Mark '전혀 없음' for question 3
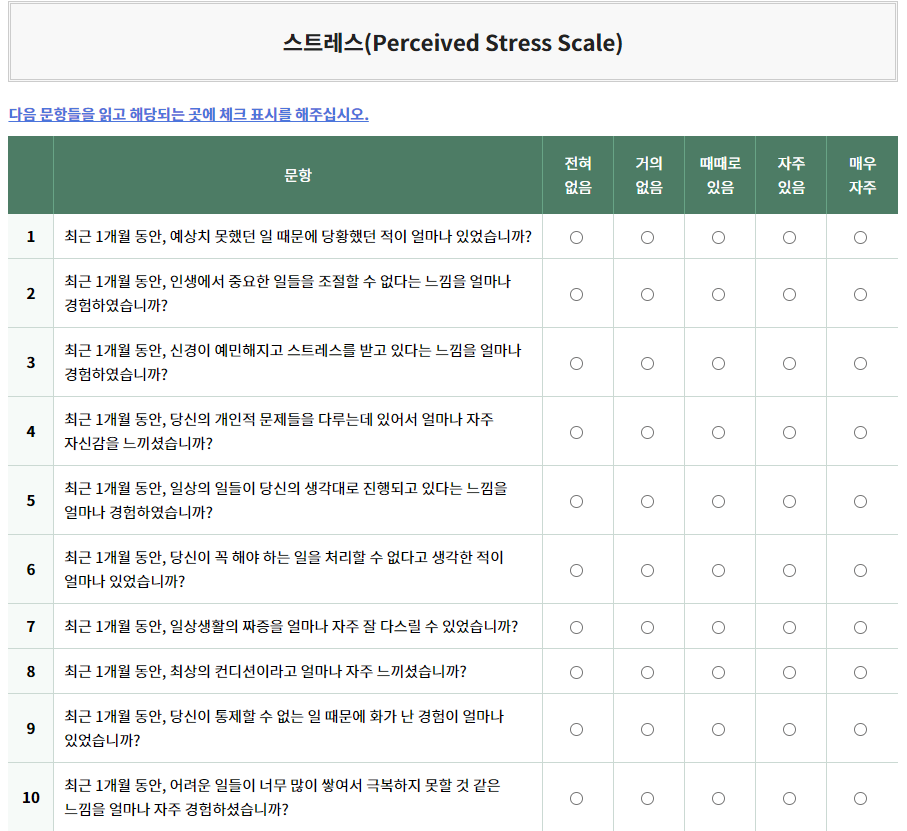Screen dimensions: 907x831 pos(576,363)
